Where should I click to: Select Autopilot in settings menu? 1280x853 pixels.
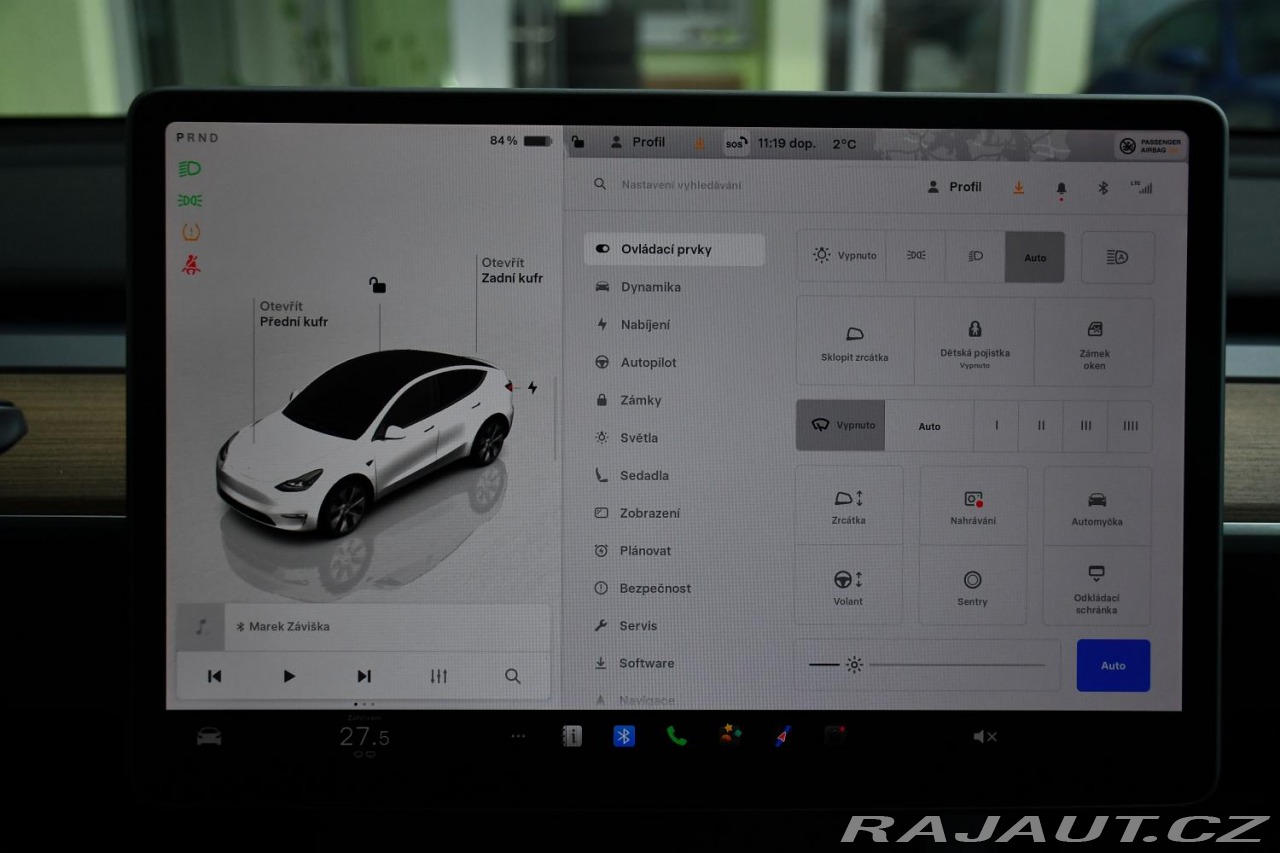(648, 362)
